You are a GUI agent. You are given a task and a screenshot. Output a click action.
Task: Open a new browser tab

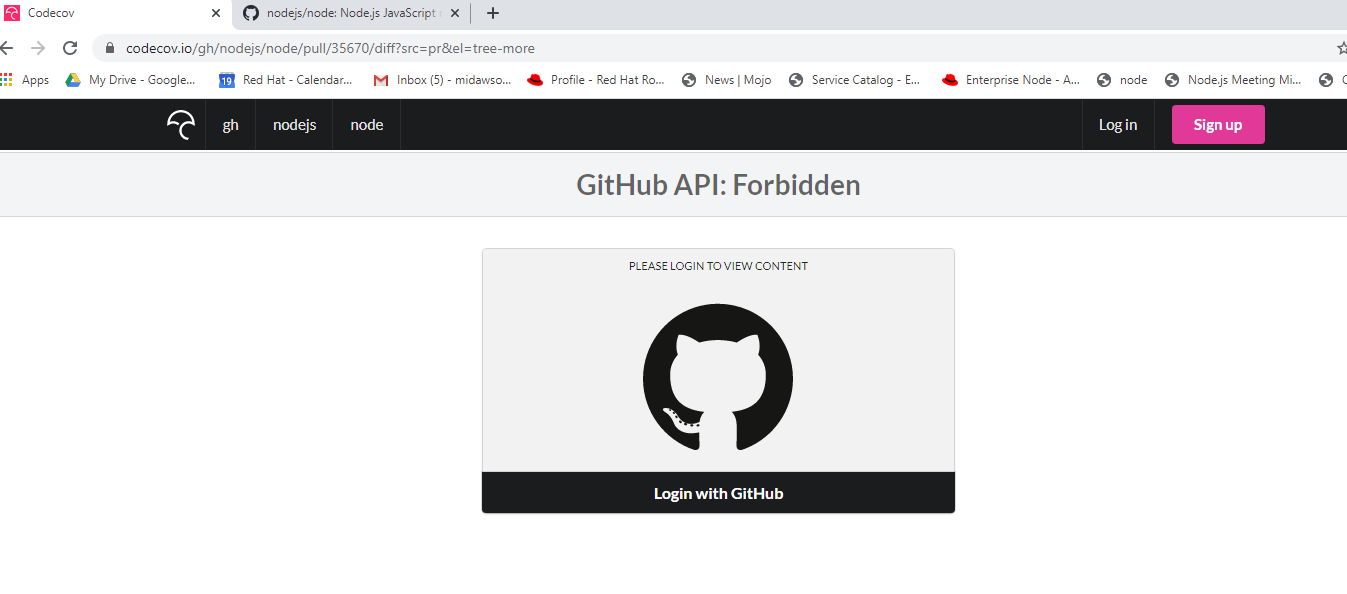(492, 14)
